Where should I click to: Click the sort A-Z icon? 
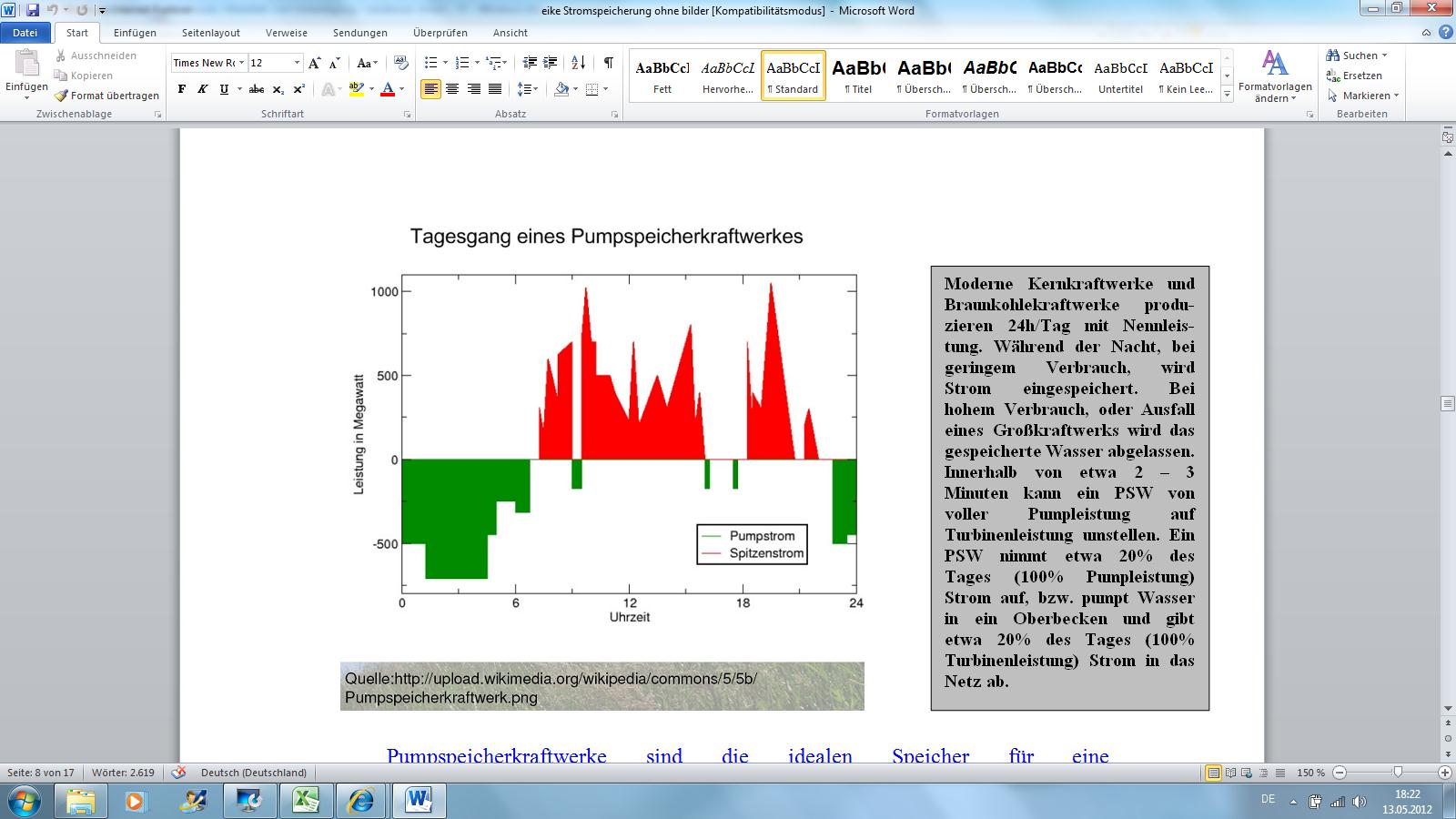point(579,63)
